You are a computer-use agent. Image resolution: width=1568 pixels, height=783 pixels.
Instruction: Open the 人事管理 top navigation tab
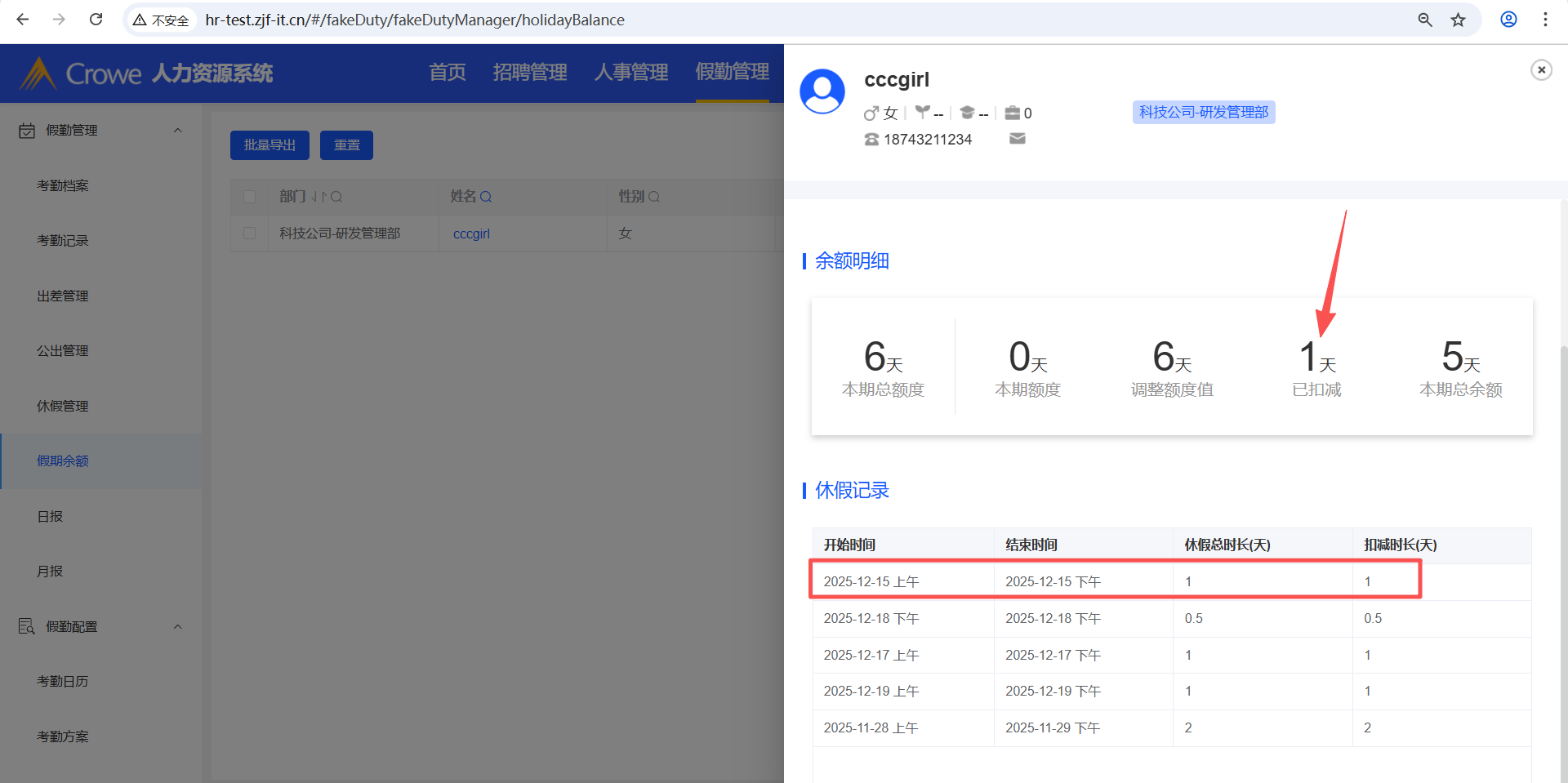[630, 73]
